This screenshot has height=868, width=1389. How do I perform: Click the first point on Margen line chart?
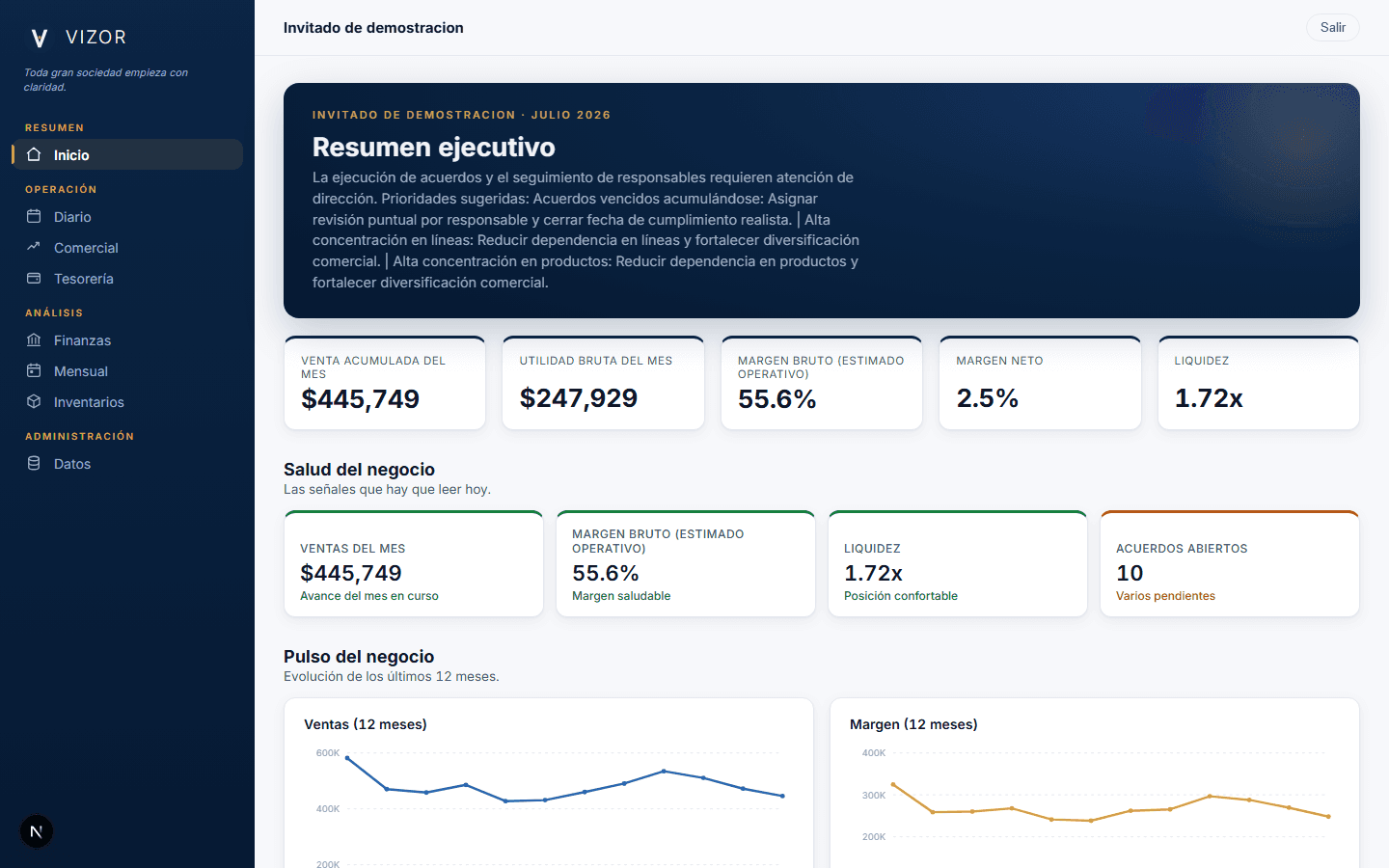pos(893,785)
